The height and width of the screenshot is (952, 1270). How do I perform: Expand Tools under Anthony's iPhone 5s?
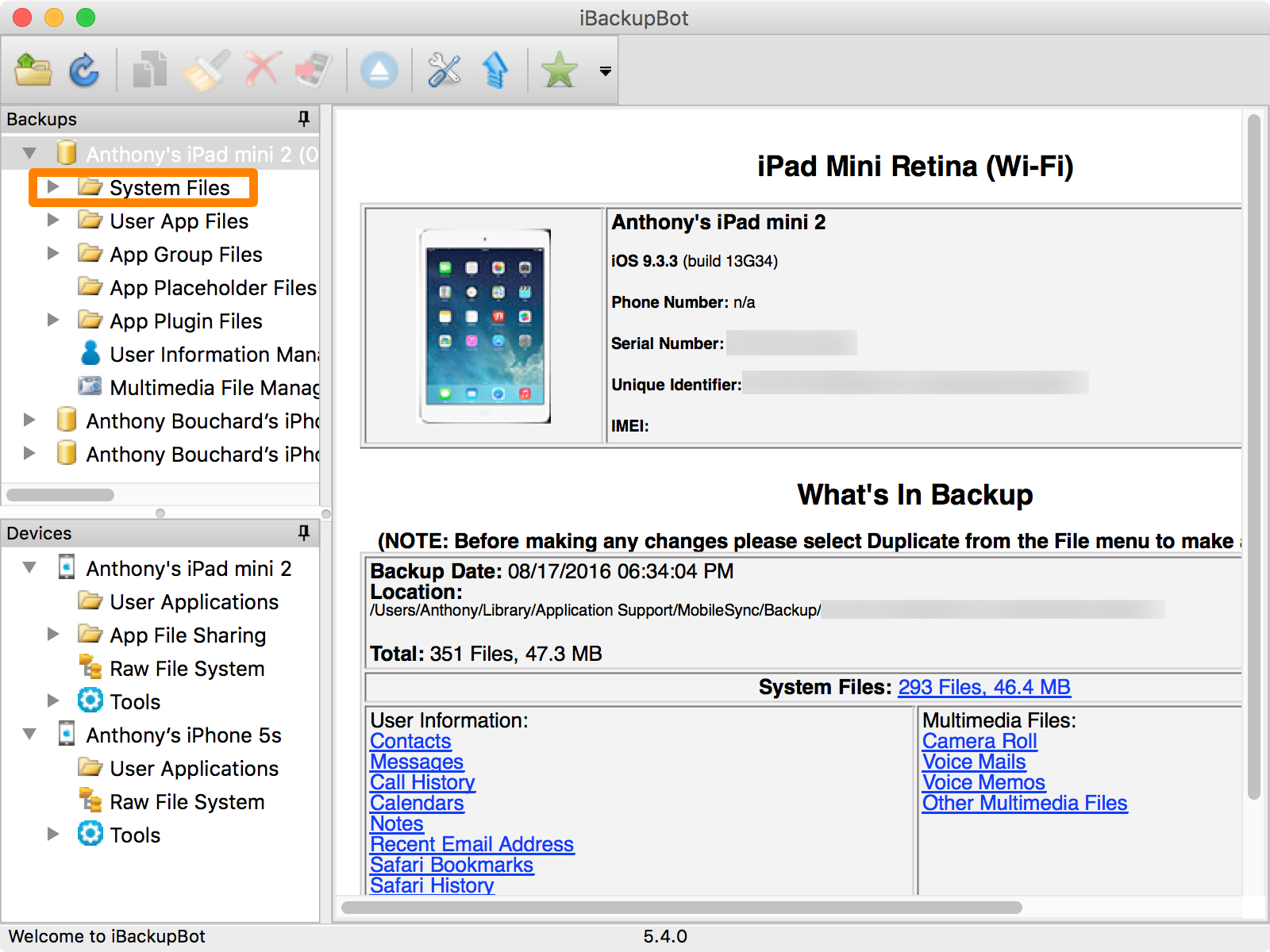coord(53,835)
